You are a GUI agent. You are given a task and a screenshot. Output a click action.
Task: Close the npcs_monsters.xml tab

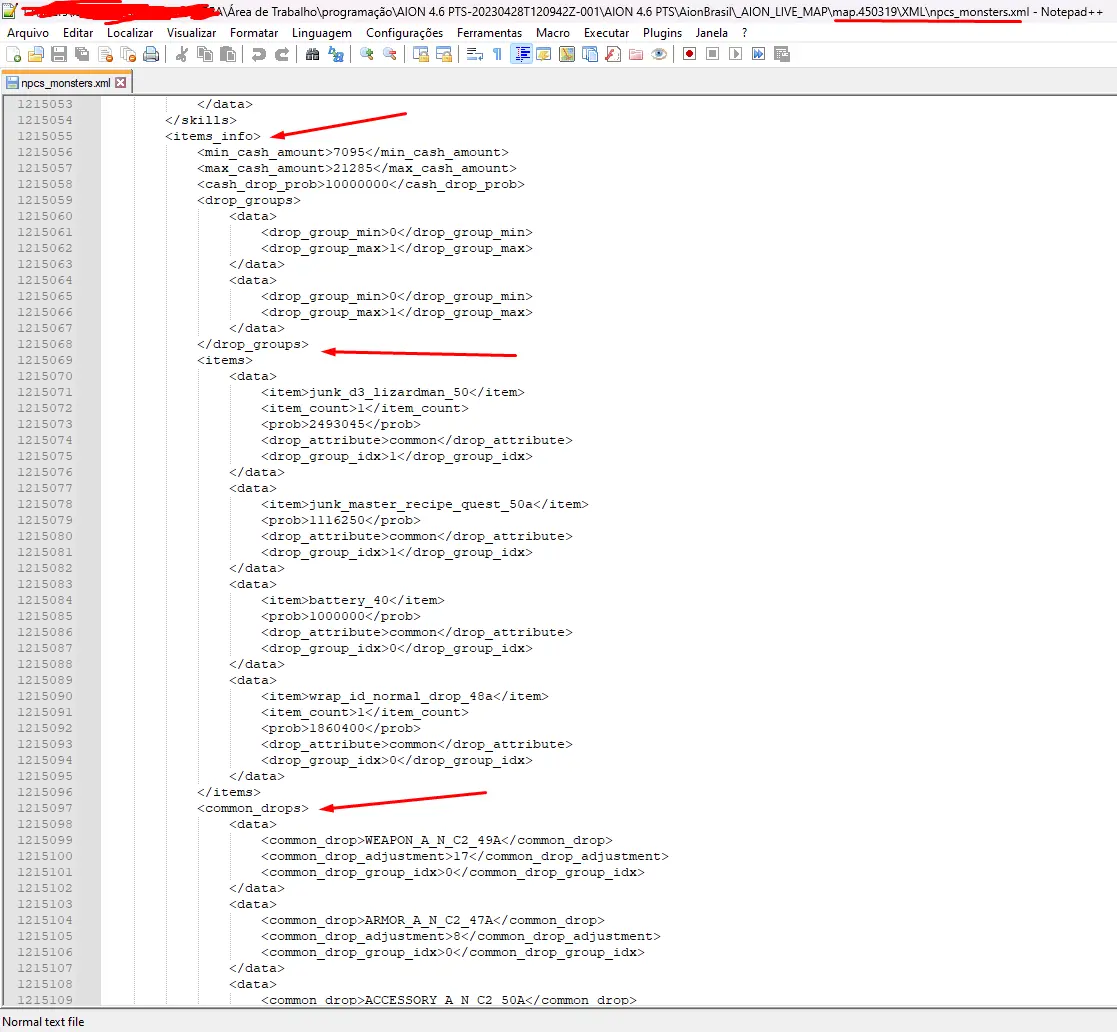pyautogui.click(x=121, y=83)
